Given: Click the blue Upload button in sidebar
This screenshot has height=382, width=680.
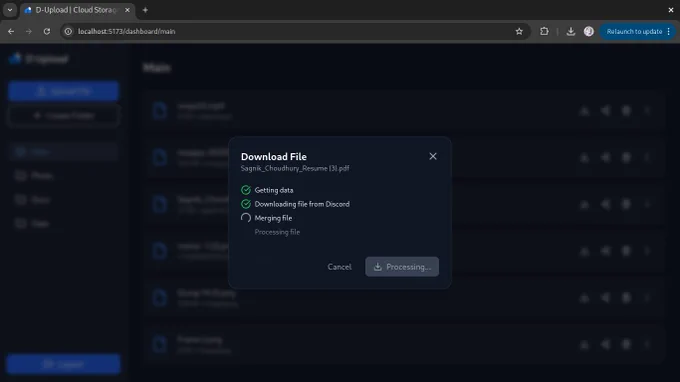Looking at the screenshot, I should point(63,91).
